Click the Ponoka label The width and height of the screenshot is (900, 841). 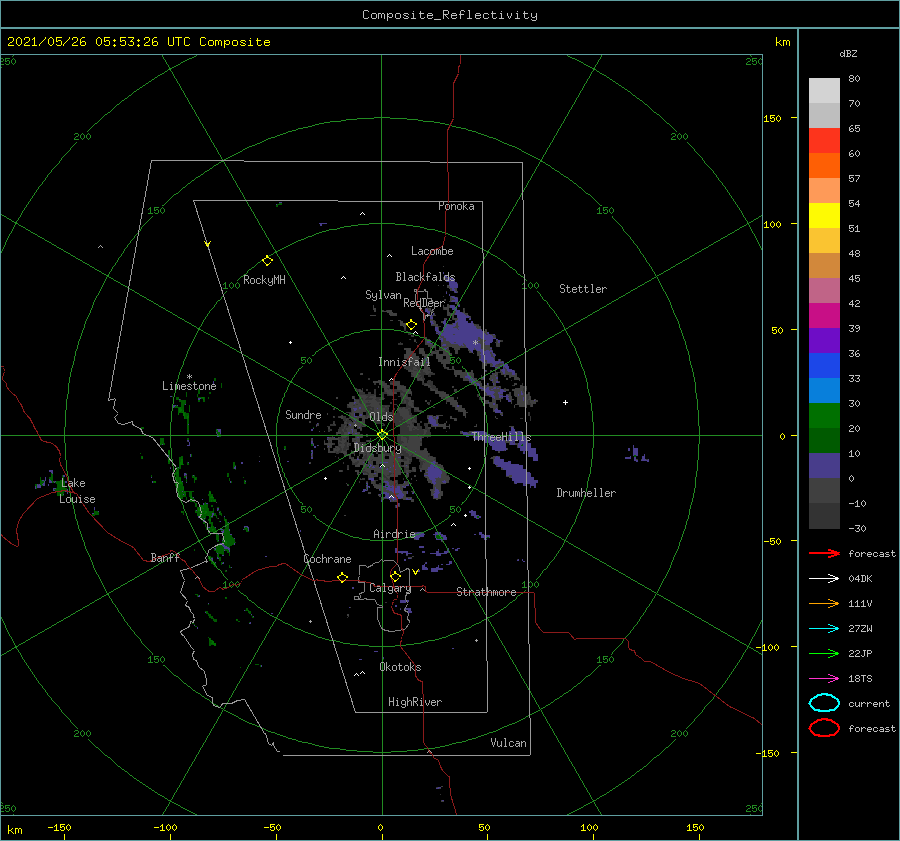456,206
